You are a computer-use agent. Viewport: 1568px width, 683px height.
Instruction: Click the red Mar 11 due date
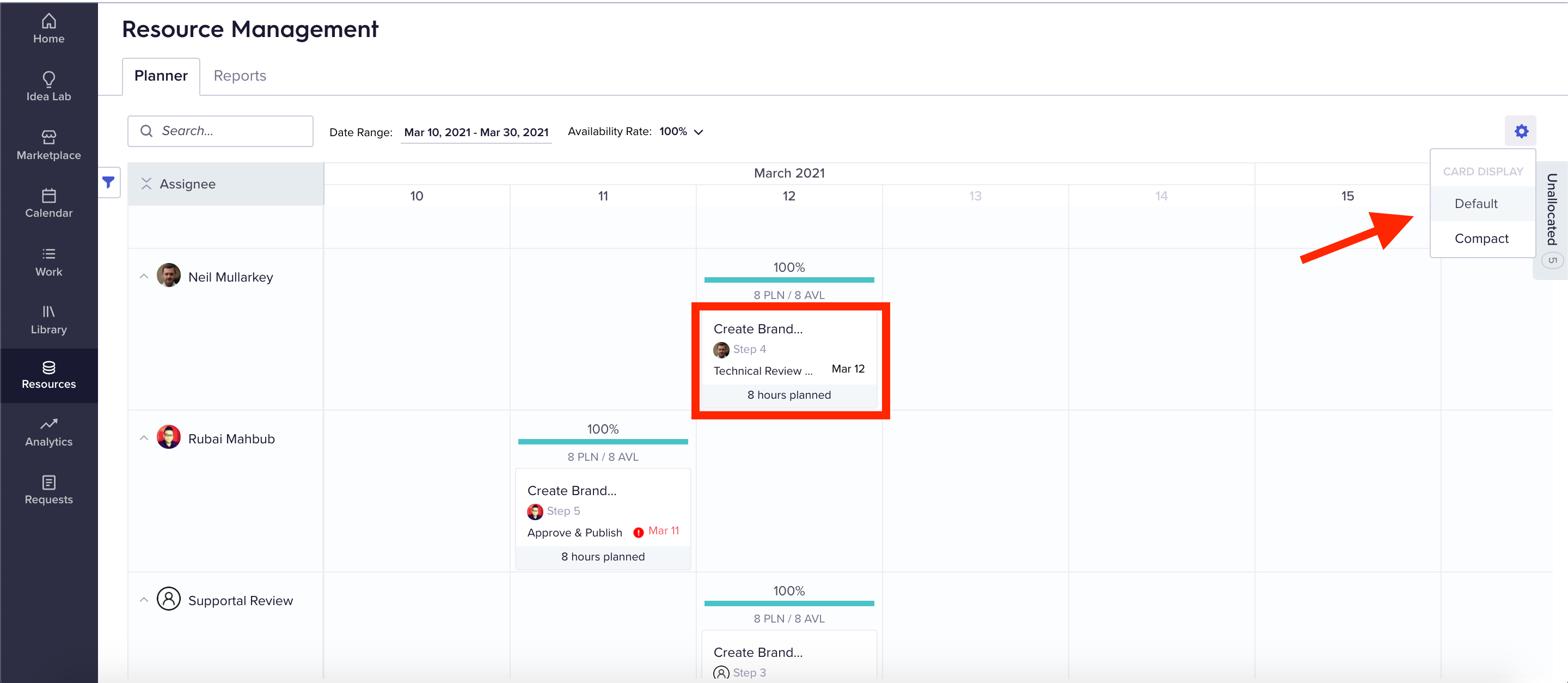click(x=664, y=531)
